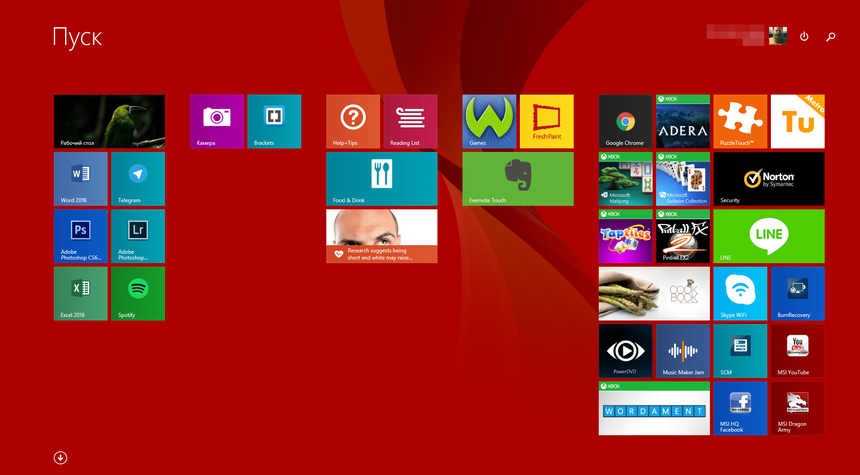Launch the Fresh Paint tile
This screenshot has height=475, width=860.
[546, 121]
